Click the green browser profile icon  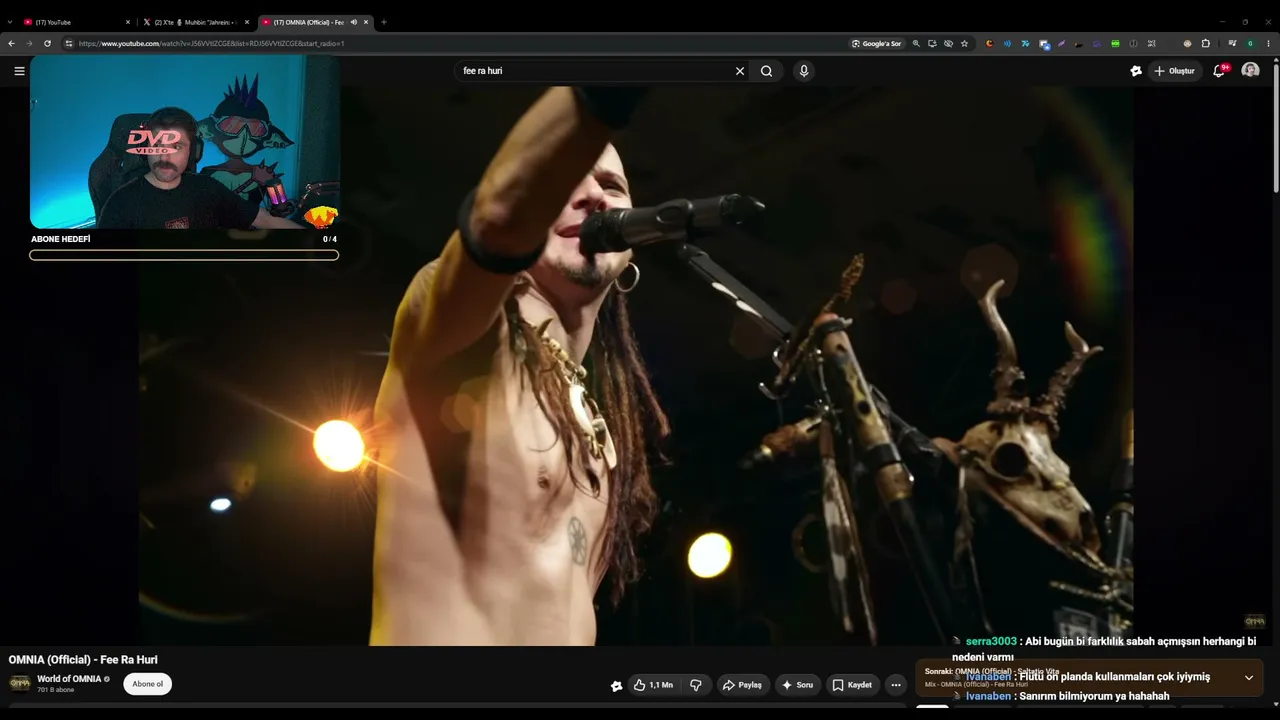tap(1250, 43)
